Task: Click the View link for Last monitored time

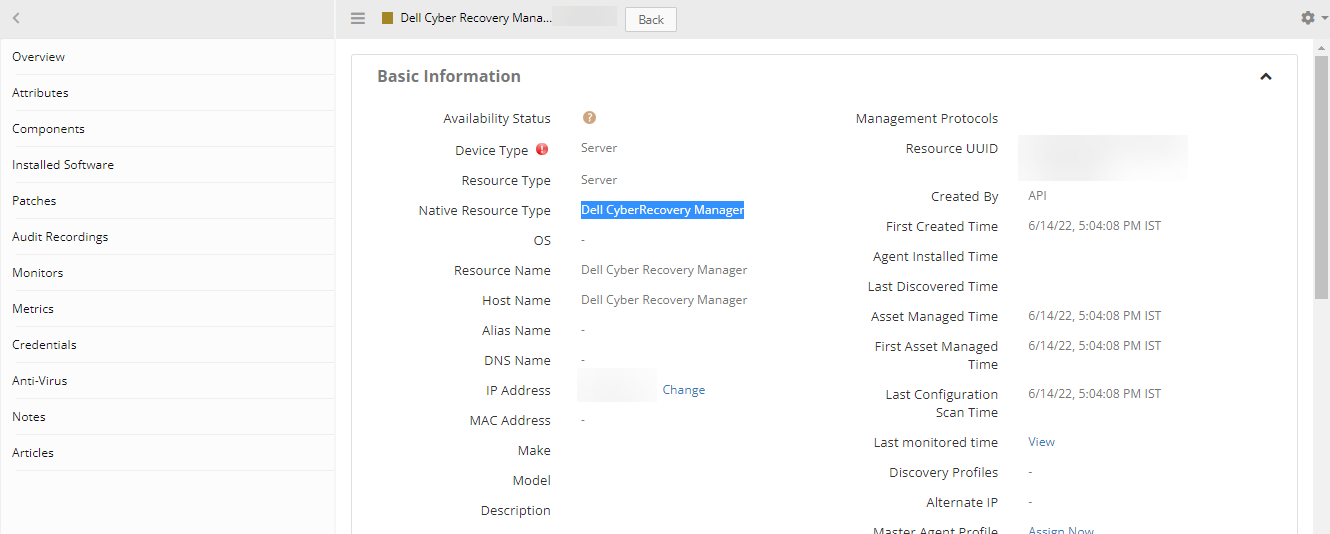Action: 1041,442
